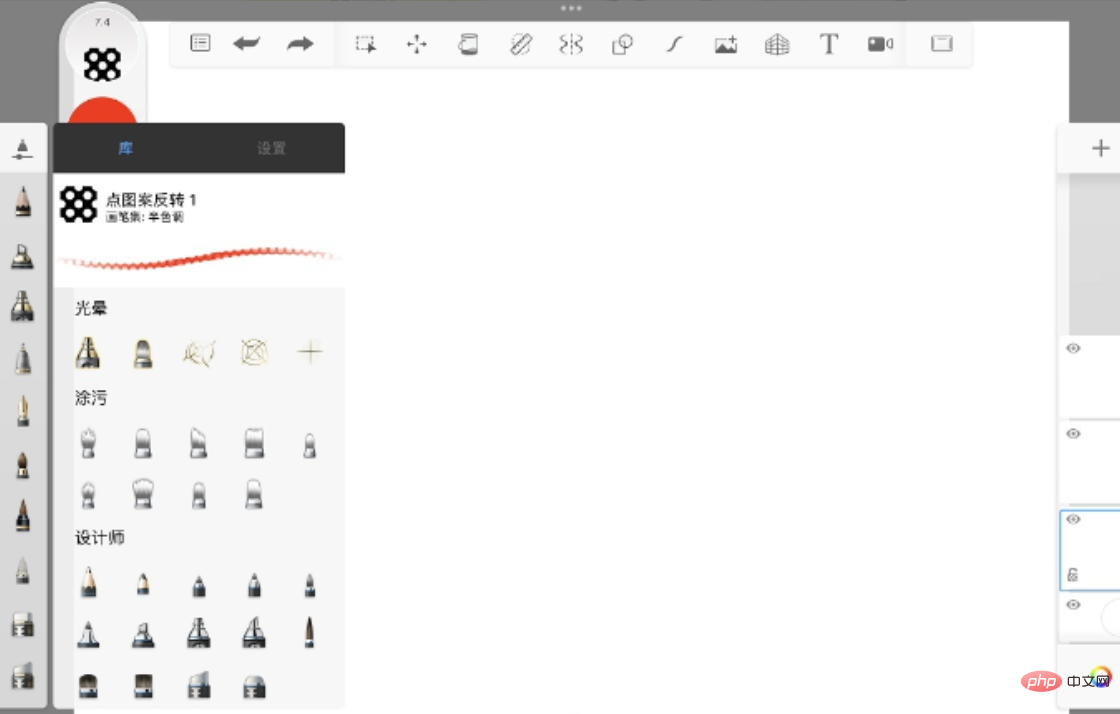The image size is (1120, 714).
Task: Undo the last stroke
Action: 246,44
